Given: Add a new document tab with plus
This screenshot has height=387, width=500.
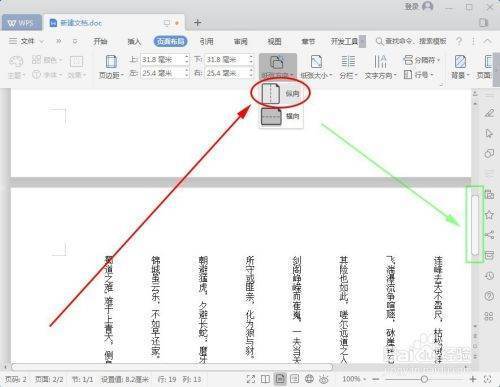Looking at the screenshot, I should [x=197, y=22].
